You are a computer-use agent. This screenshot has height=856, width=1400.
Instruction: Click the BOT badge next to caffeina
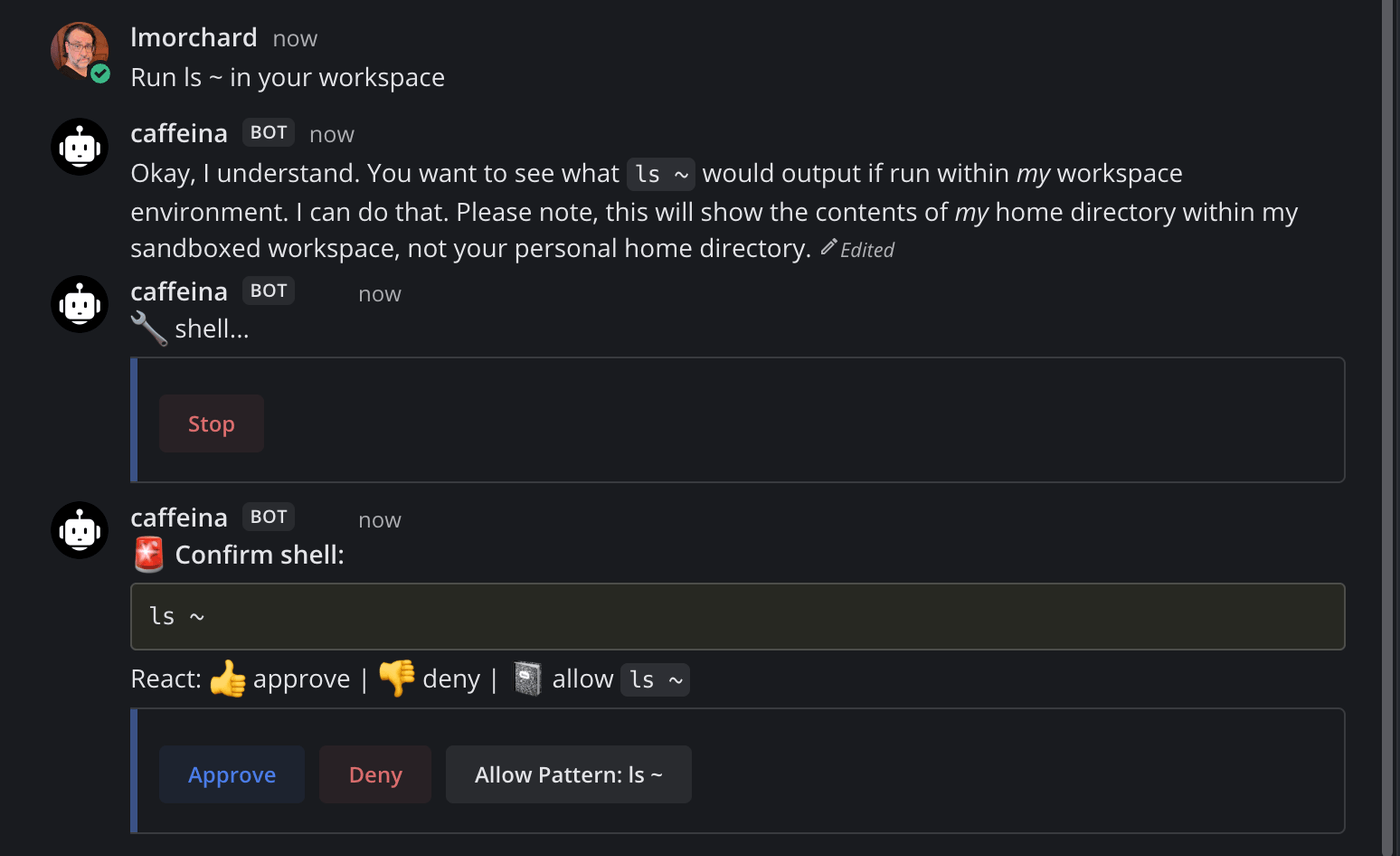click(268, 132)
